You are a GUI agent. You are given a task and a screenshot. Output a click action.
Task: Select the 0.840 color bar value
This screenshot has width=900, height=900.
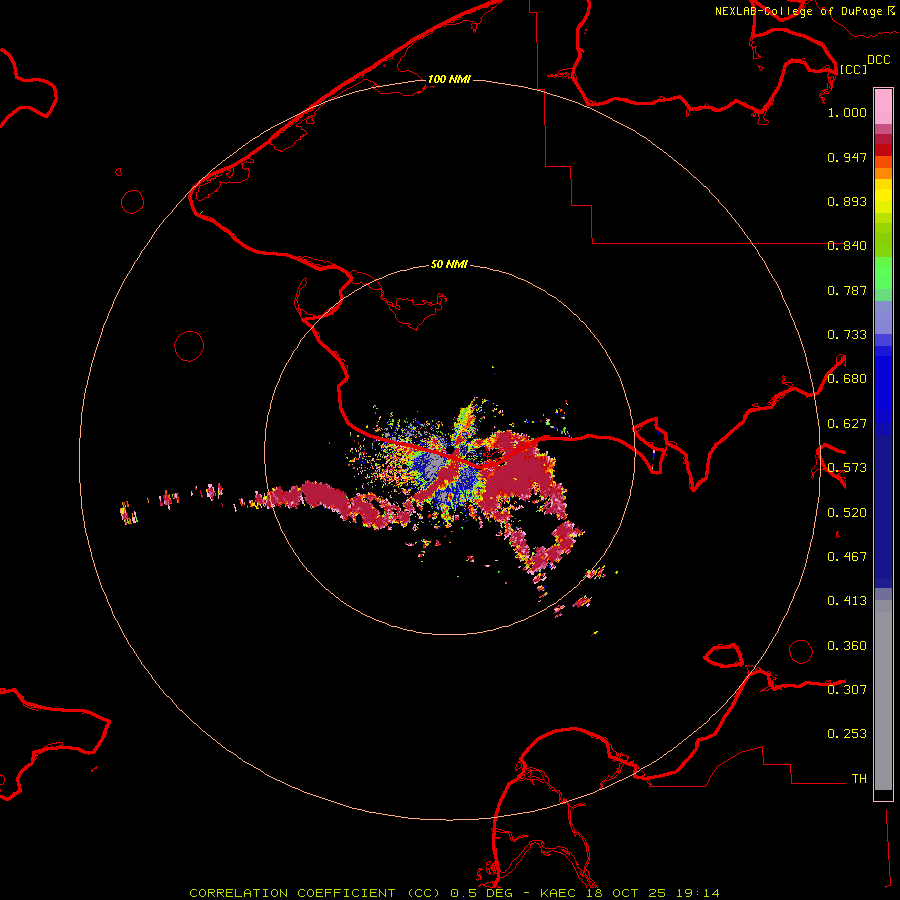click(x=847, y=246)
